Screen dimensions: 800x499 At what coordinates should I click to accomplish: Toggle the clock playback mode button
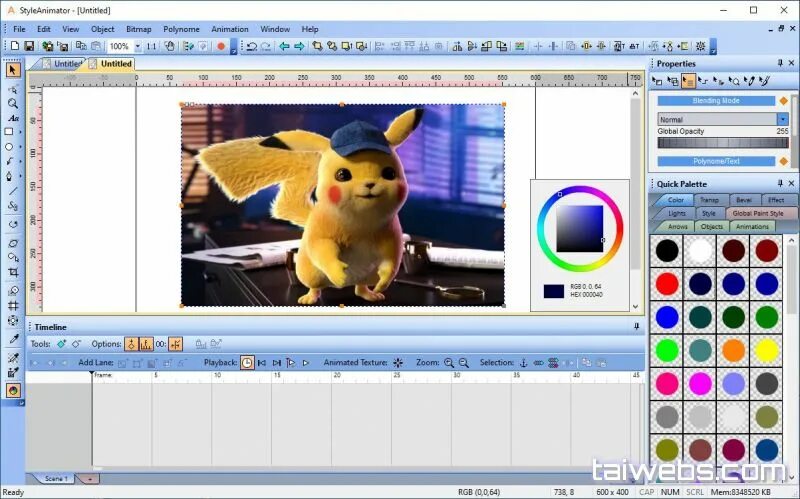tap(247, 363)
